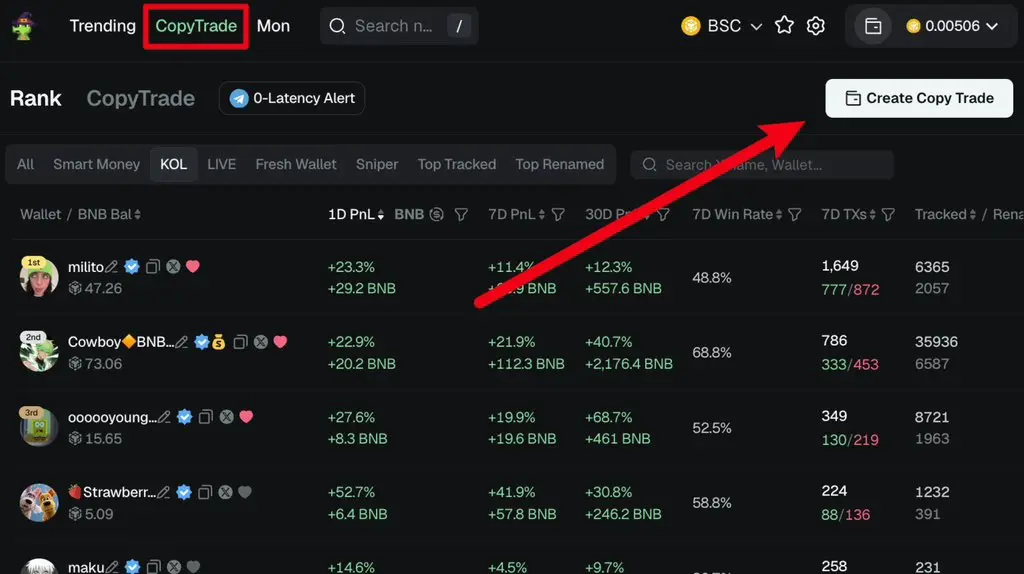Expand the BSC chain dropdown
Image resolution: width=1024 pixels, height=574 pixels.
[721, 26]
